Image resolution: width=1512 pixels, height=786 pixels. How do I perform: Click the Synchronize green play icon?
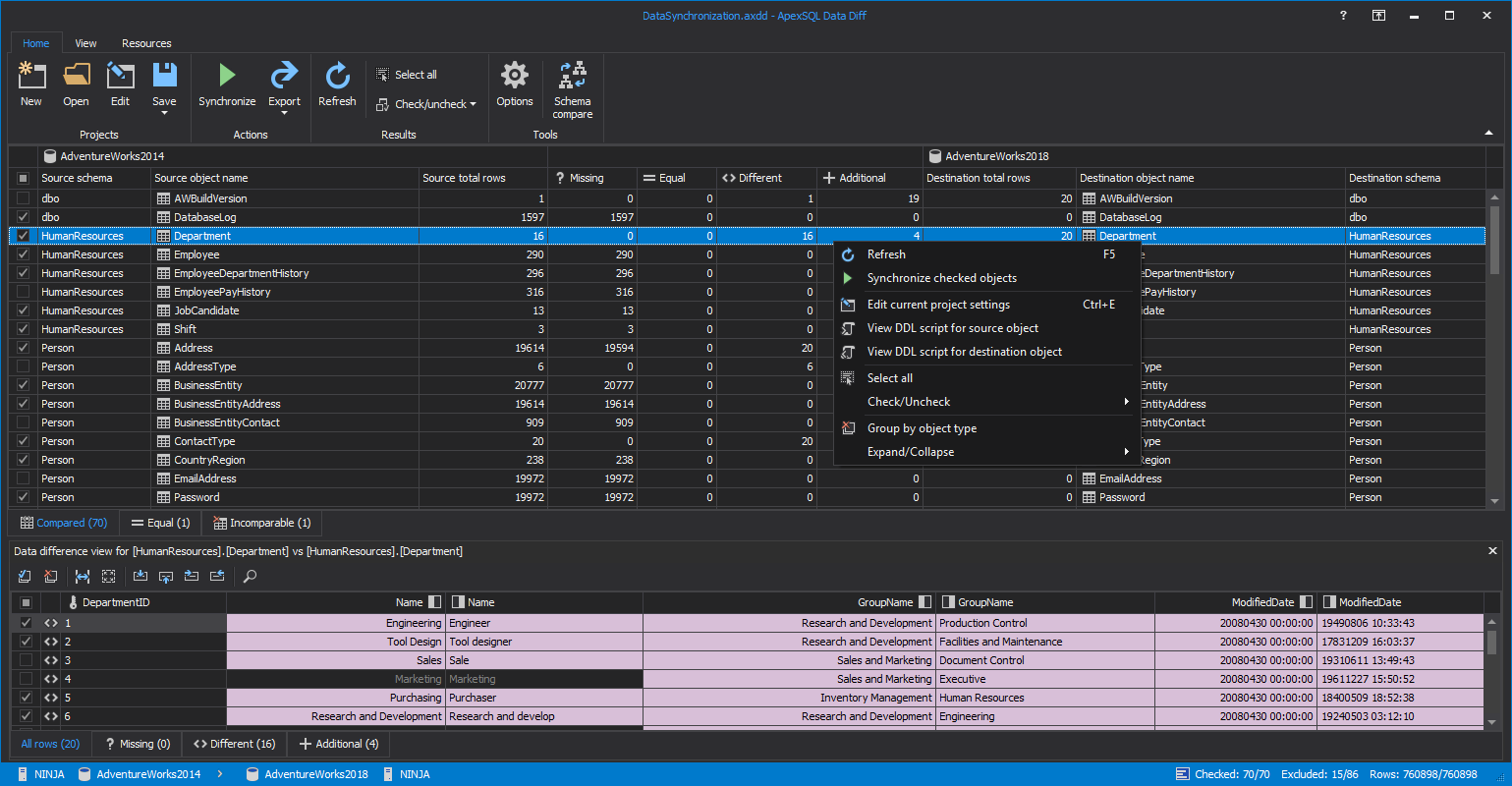(x=227, y=76)
